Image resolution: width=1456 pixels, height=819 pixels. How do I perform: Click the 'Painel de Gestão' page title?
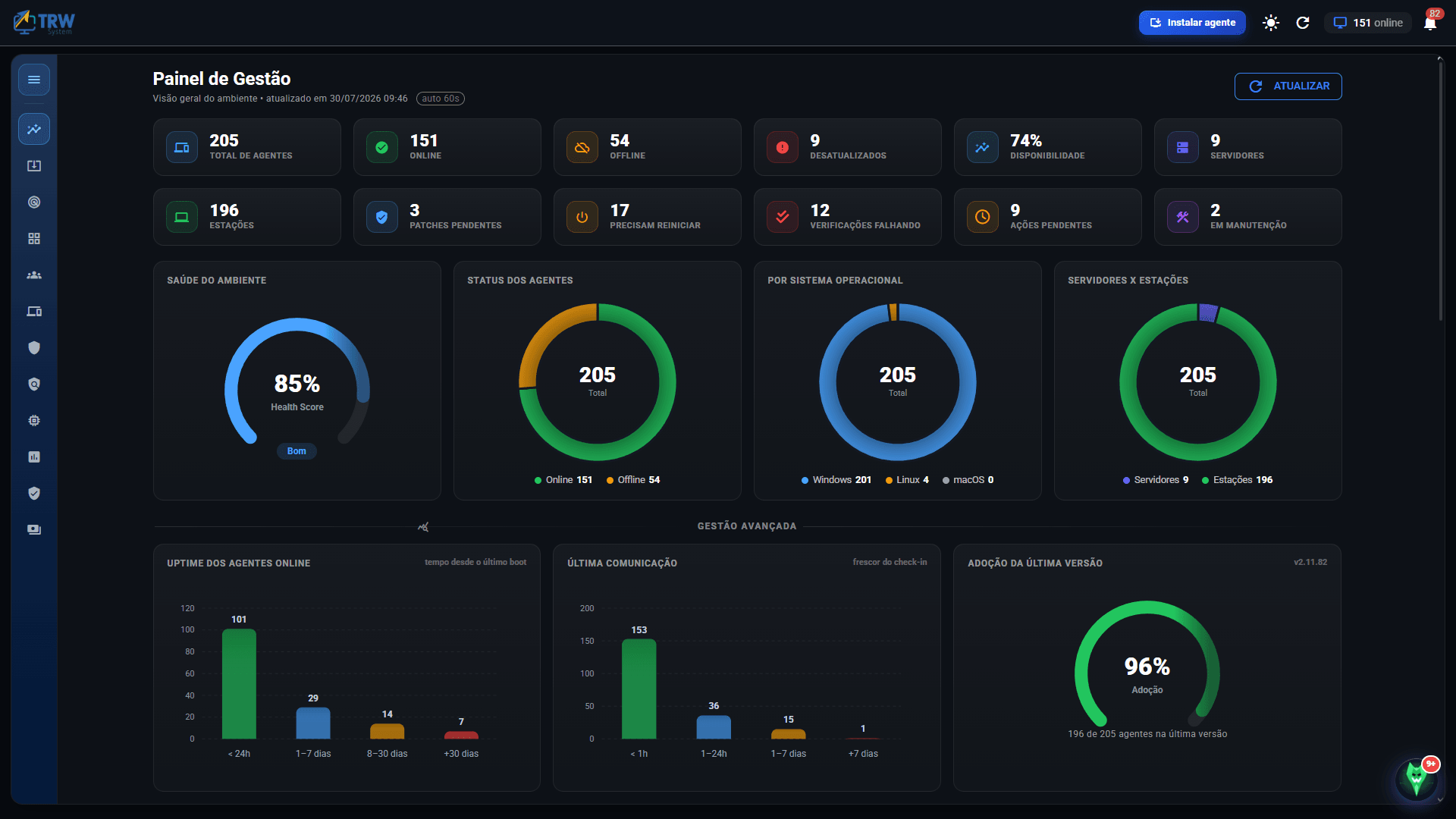click(x=221, y=79)
